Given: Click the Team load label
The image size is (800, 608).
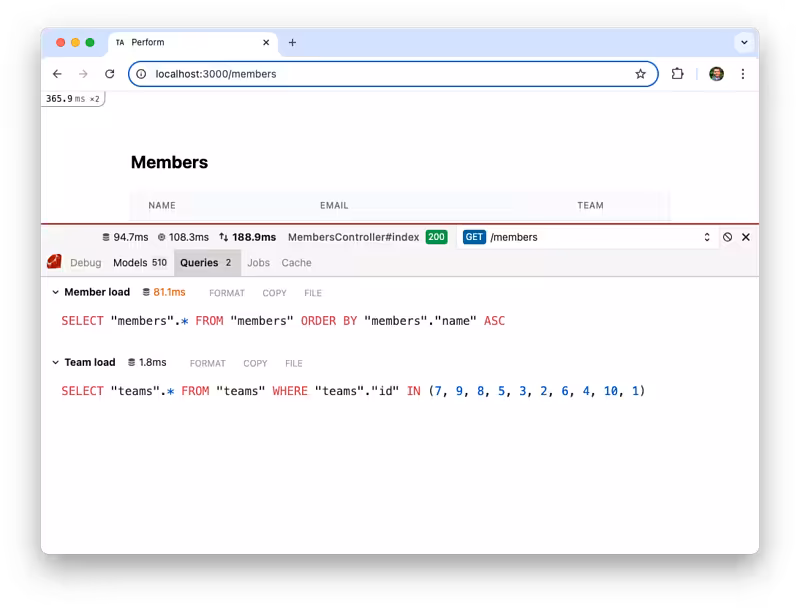Looking at the screenshot, I should [x=90, y=363].
